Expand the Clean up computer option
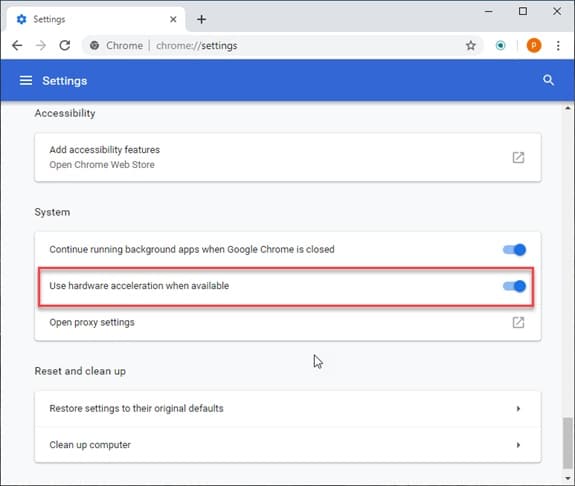Viewport: 575px width, 486px height. click(x=288, y=445)
